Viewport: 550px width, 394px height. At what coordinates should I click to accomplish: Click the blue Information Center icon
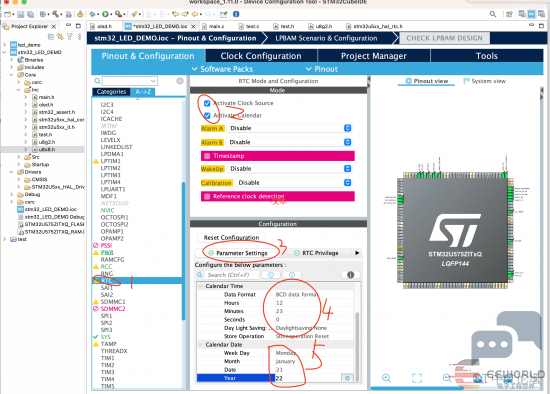tap(236, 14)
